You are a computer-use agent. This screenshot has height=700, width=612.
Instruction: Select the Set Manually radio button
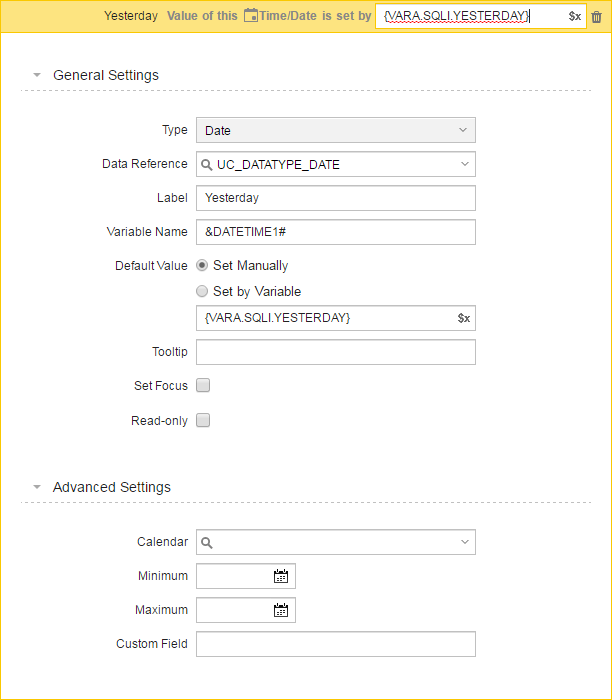click(x=202, y=266)
